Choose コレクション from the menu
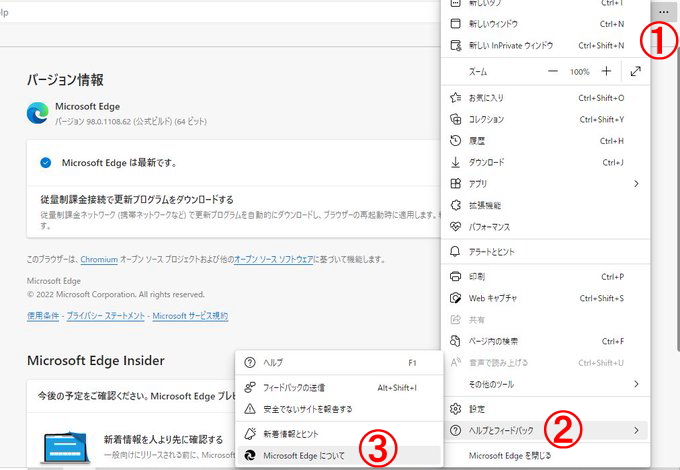 pyautogui.click(x=545, y=119)
